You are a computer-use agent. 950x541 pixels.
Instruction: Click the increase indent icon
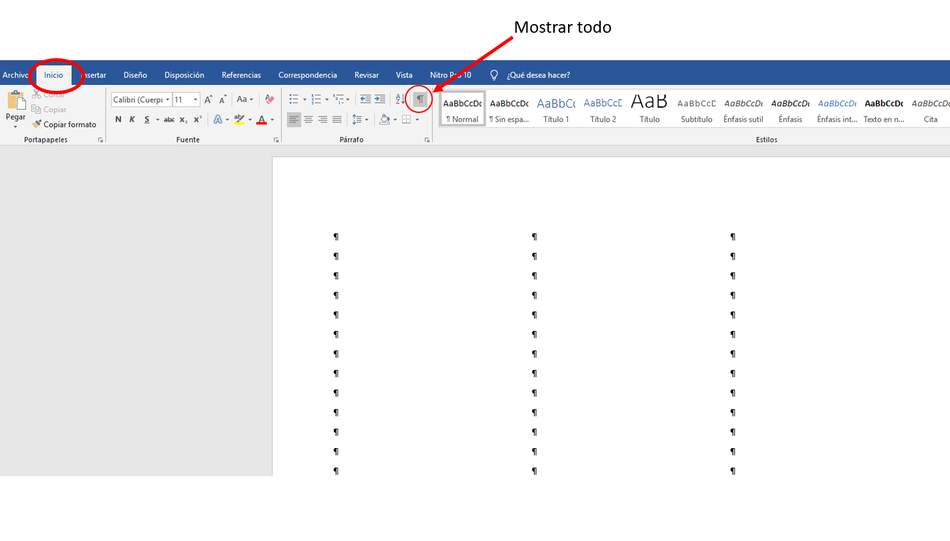pos(380,99)
